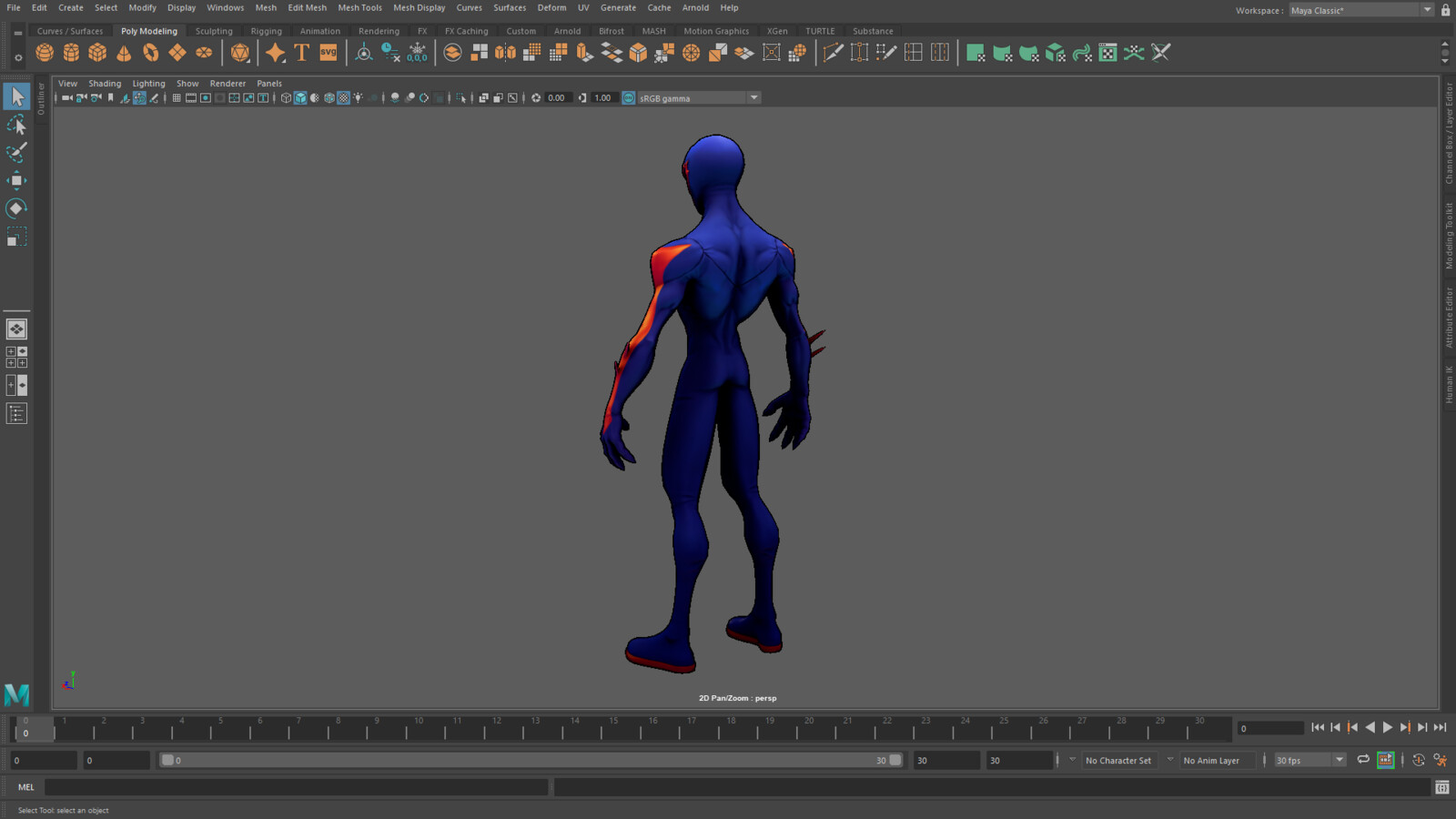Open the Lighting panel menu
1456x819 pixels.
148,83
